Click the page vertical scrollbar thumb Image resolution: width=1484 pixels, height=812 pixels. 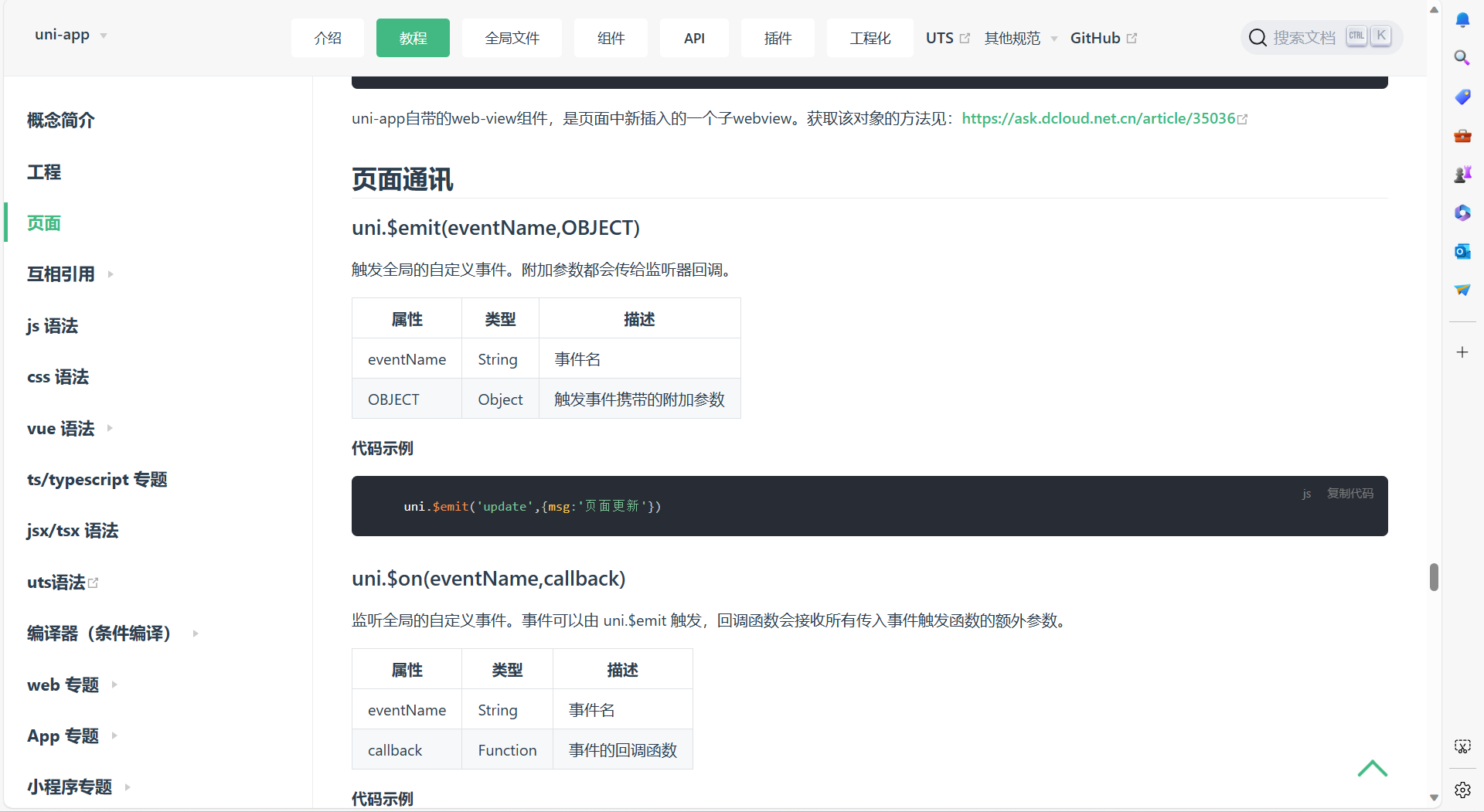1434,577
